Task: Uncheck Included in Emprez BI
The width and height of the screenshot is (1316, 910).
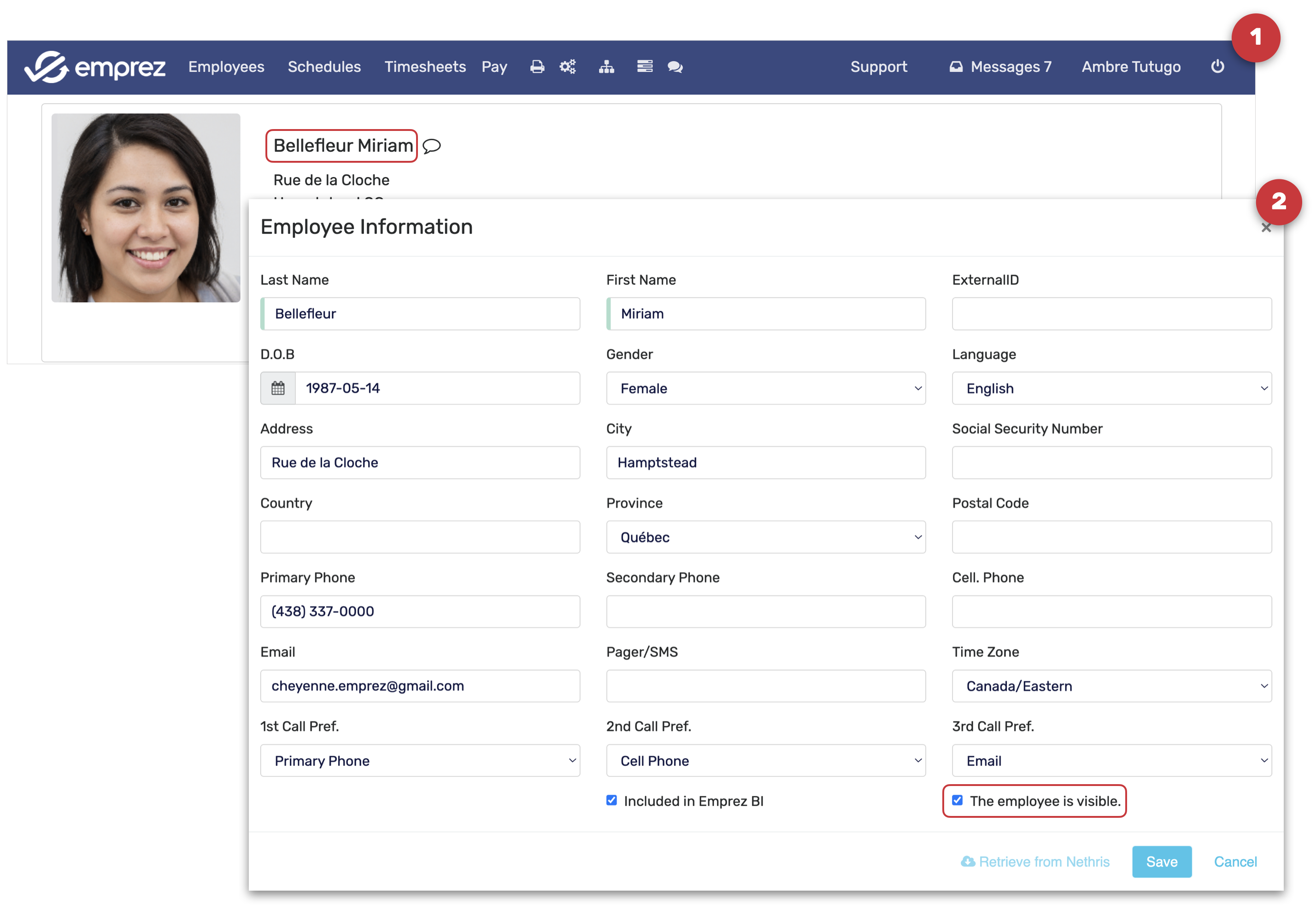Action: (x=611, y=801)
